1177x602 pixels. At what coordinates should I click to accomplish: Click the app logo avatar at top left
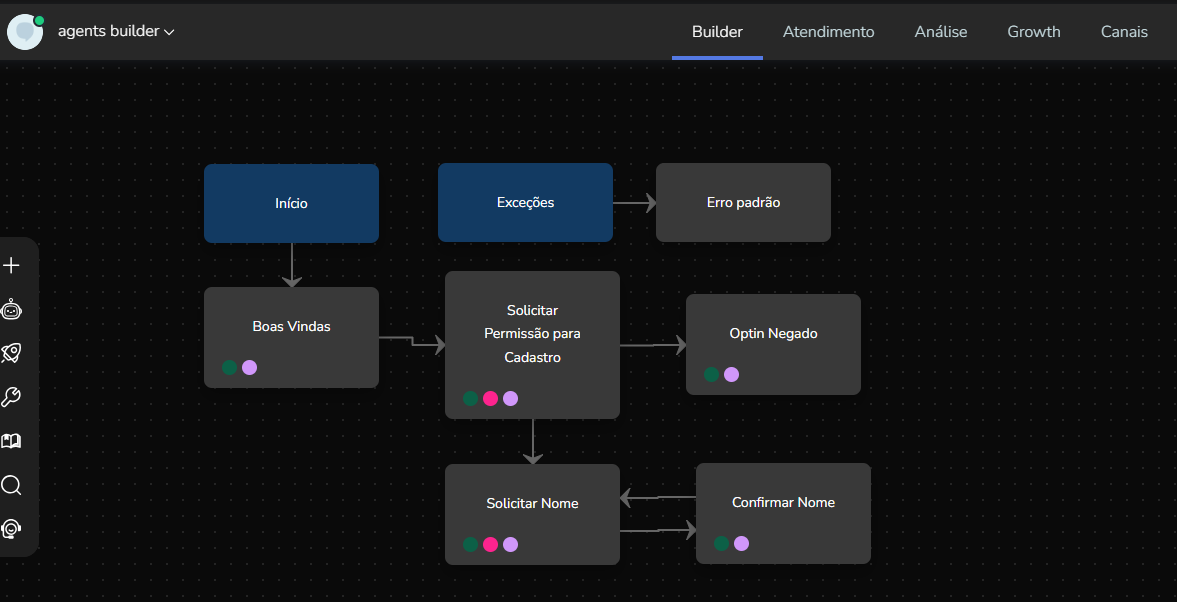(25, 32)
